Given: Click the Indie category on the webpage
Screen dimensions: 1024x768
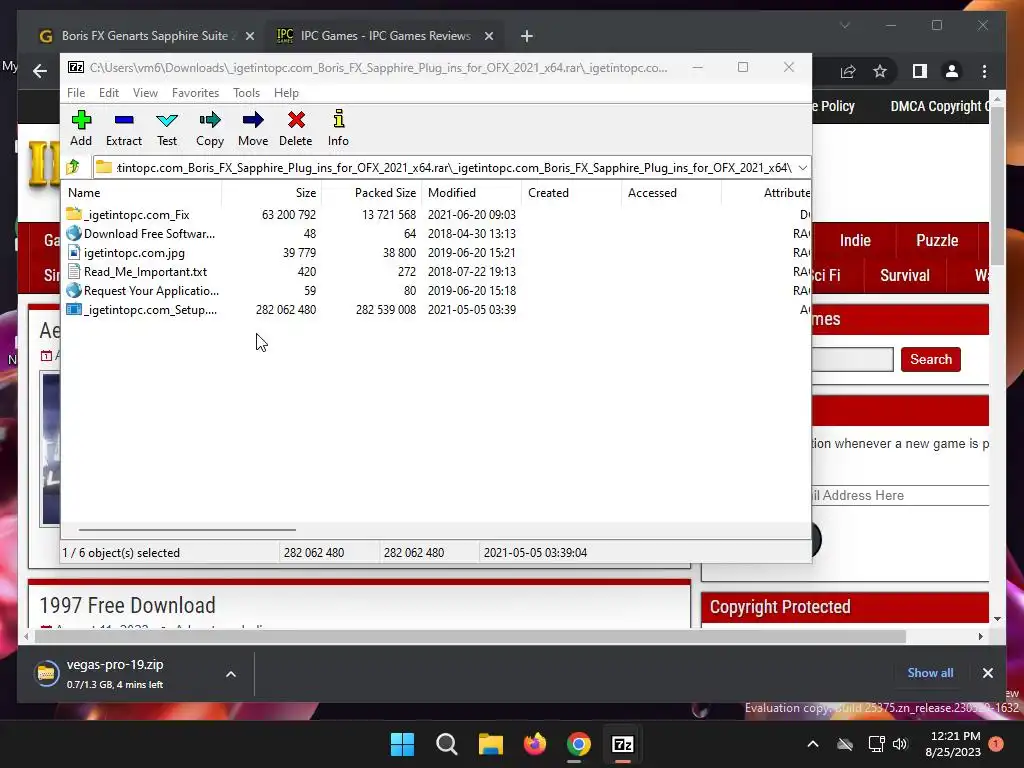Looking at the screenshot, I should click(x=855, y=240).
